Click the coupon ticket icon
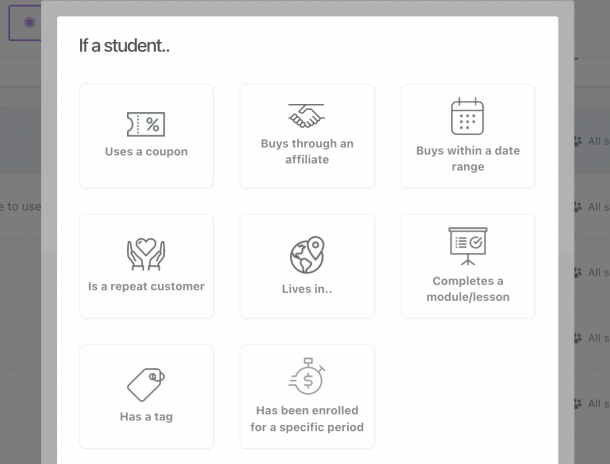The image size is (610, 464). [x=146, y=124]
